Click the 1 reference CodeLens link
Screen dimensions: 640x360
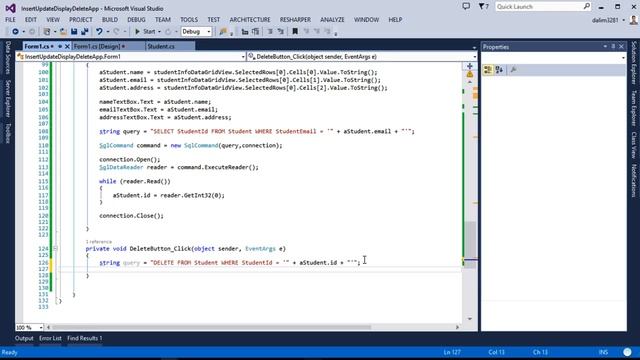coord(99,242)
